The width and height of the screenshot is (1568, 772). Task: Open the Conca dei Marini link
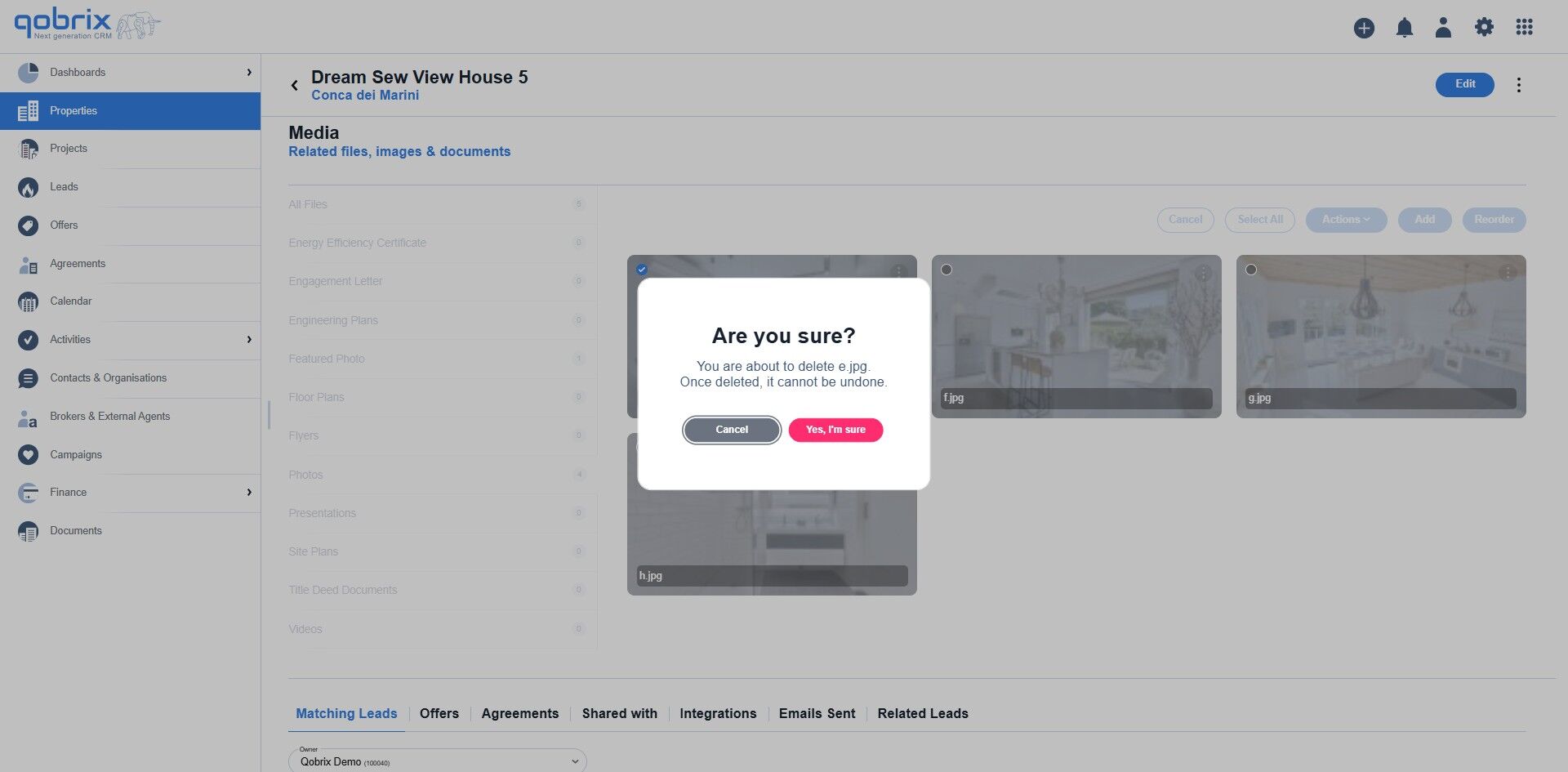pos(365,96)
